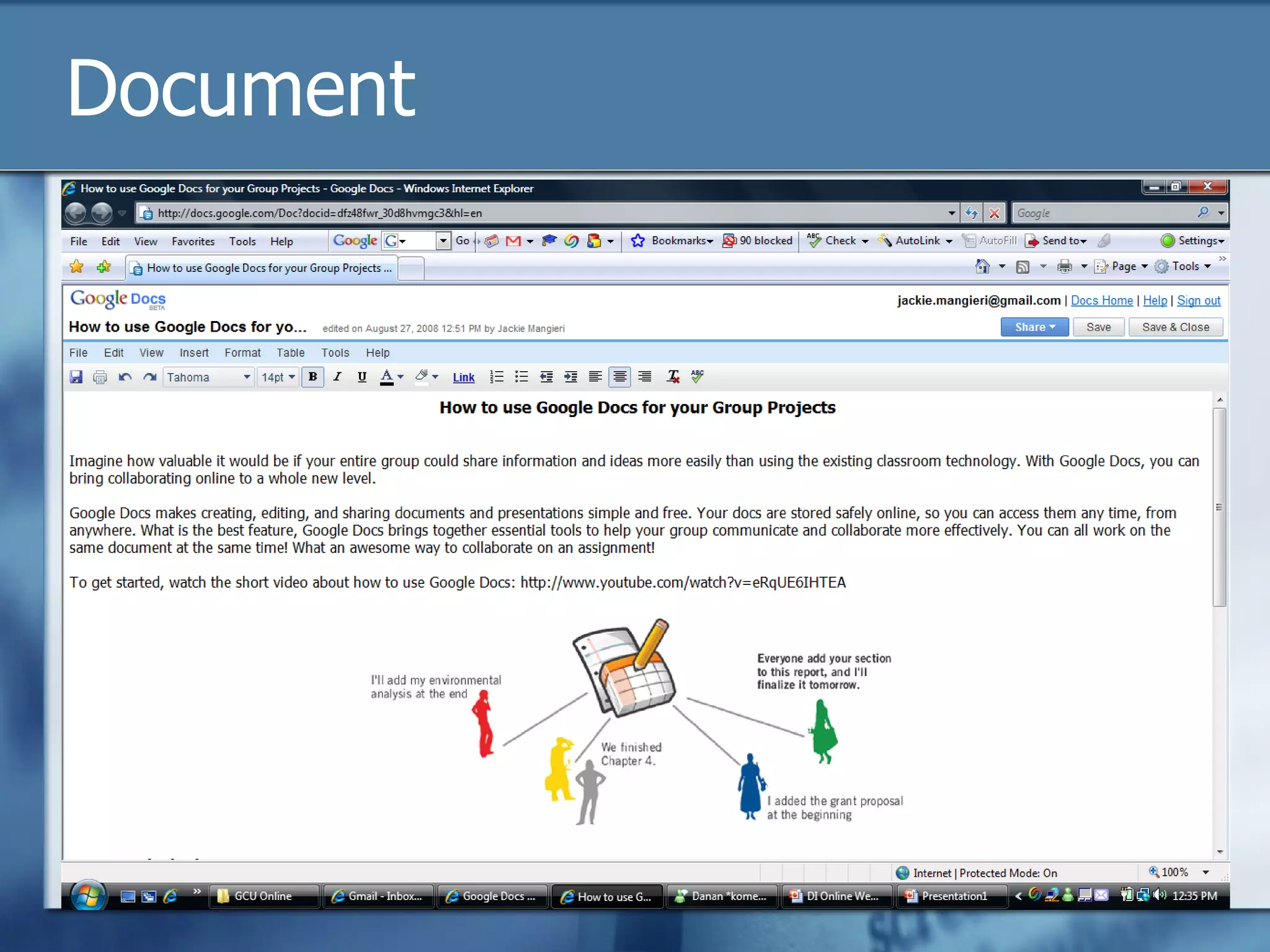
Task: Switch to Gmail - Inbox taskbar button
Action: pyautogui.click(x=378, y=896)
